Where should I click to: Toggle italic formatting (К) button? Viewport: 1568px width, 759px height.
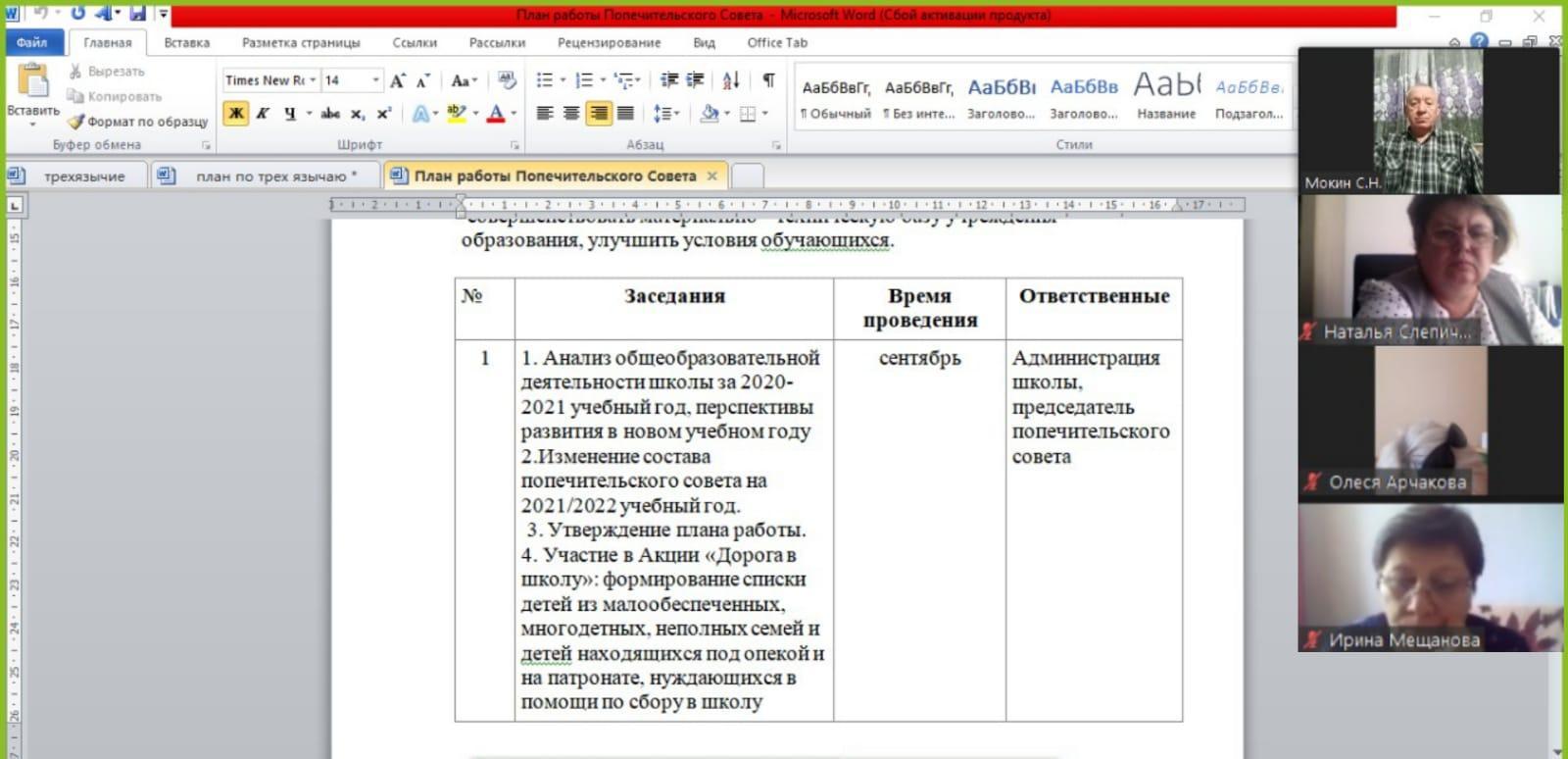263,114
